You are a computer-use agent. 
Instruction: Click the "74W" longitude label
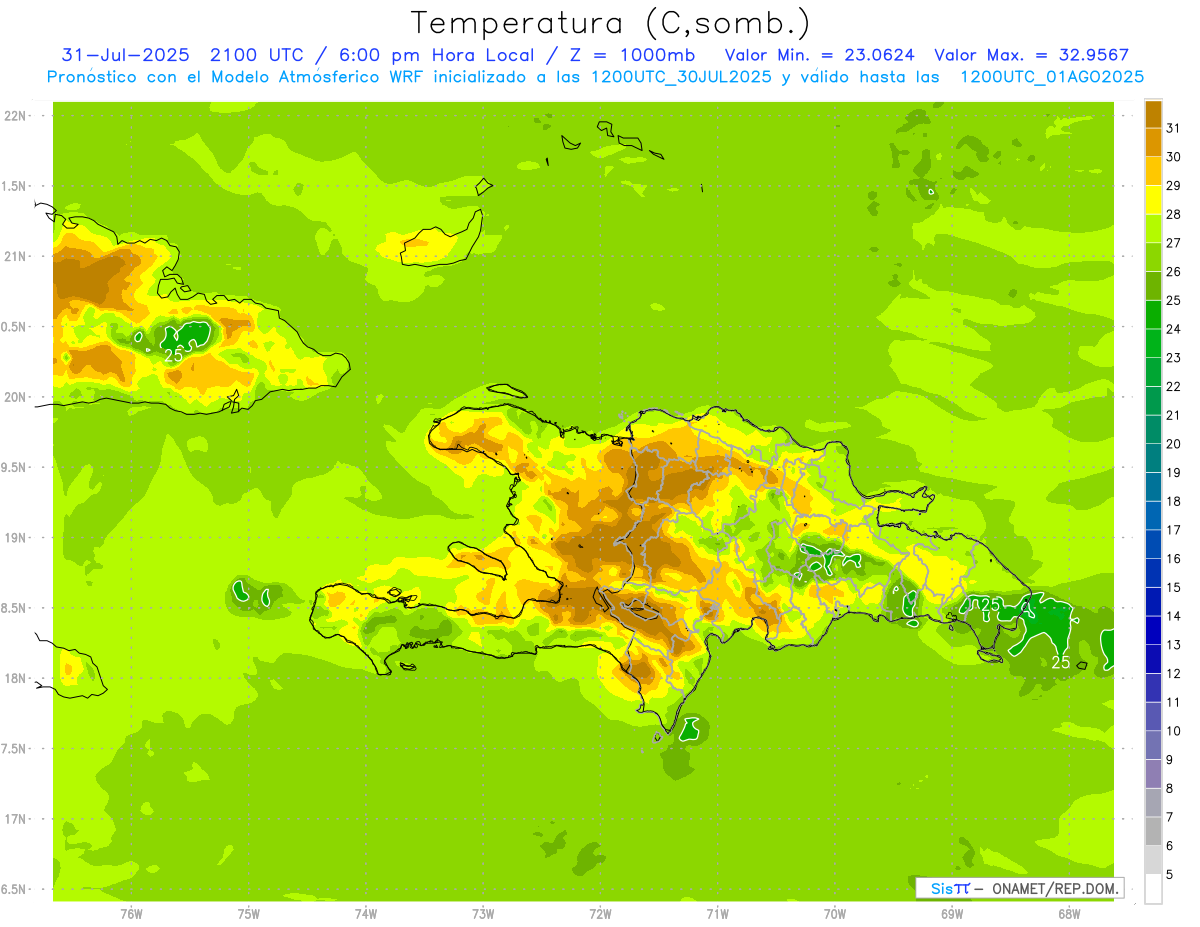click(x=366, y=914)
